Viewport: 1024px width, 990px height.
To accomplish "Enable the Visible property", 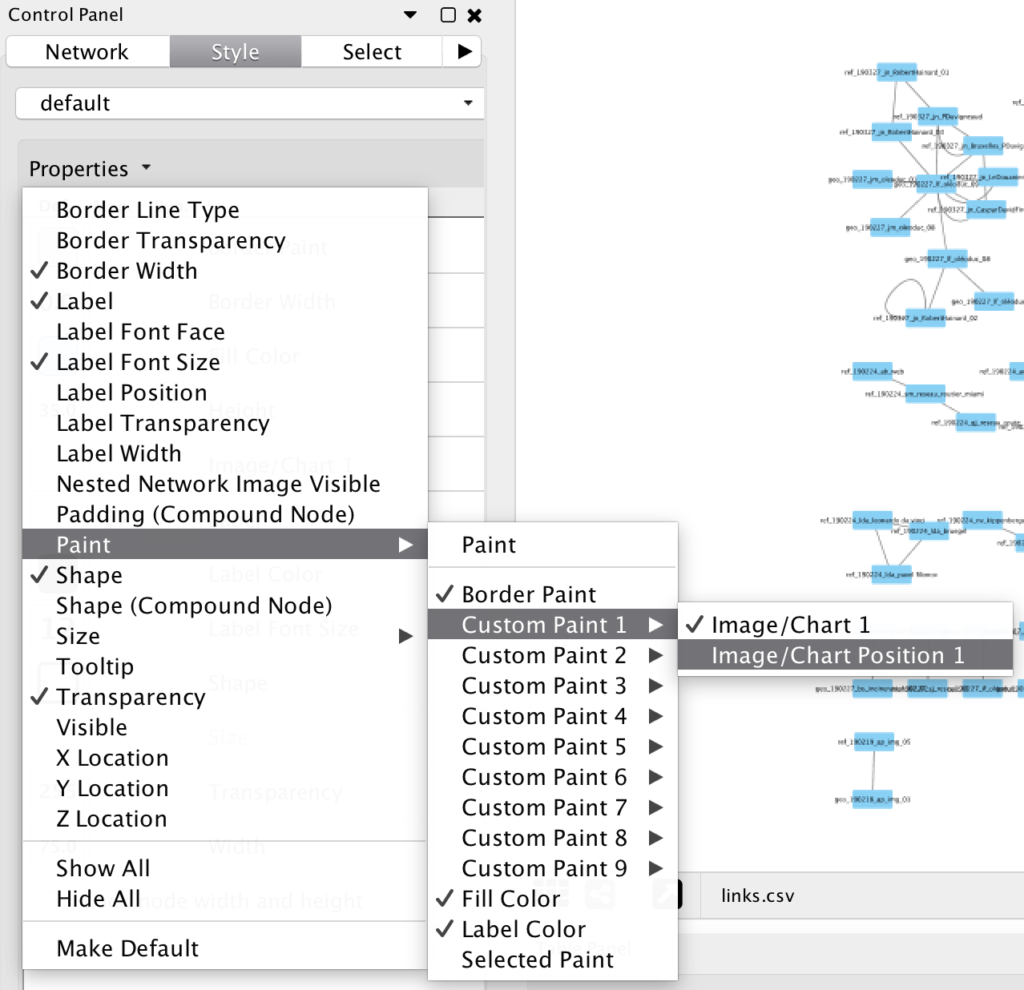I will 225,727.
